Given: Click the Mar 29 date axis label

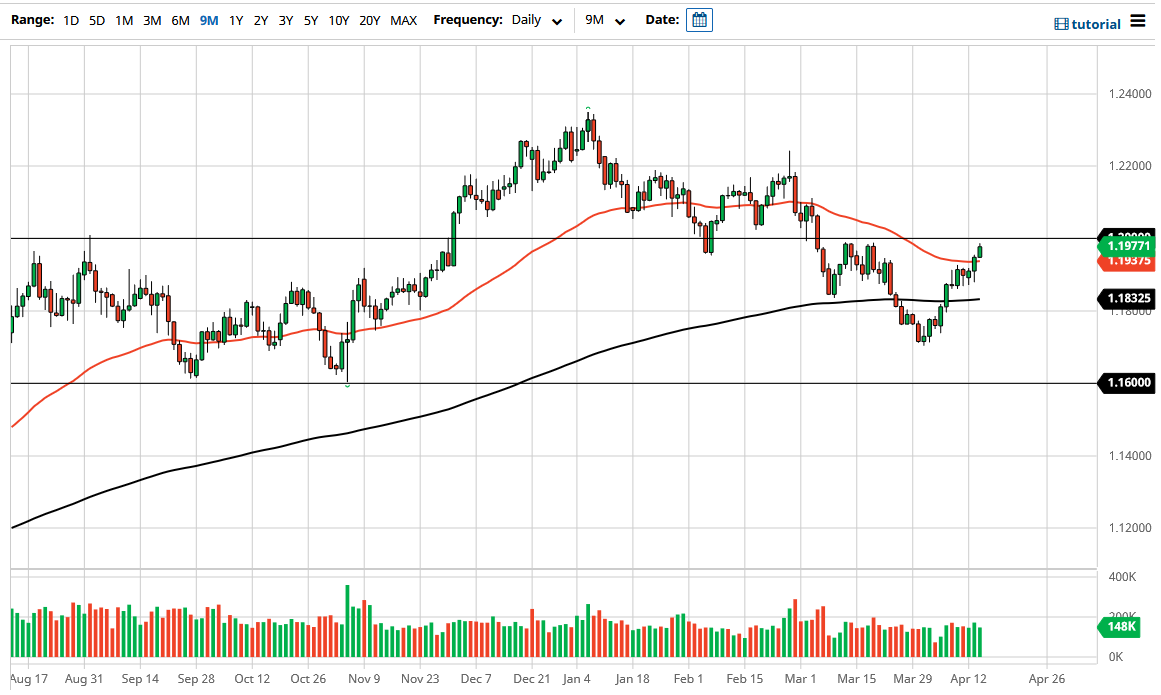Looking at the screenshot, I should (912, 679).
